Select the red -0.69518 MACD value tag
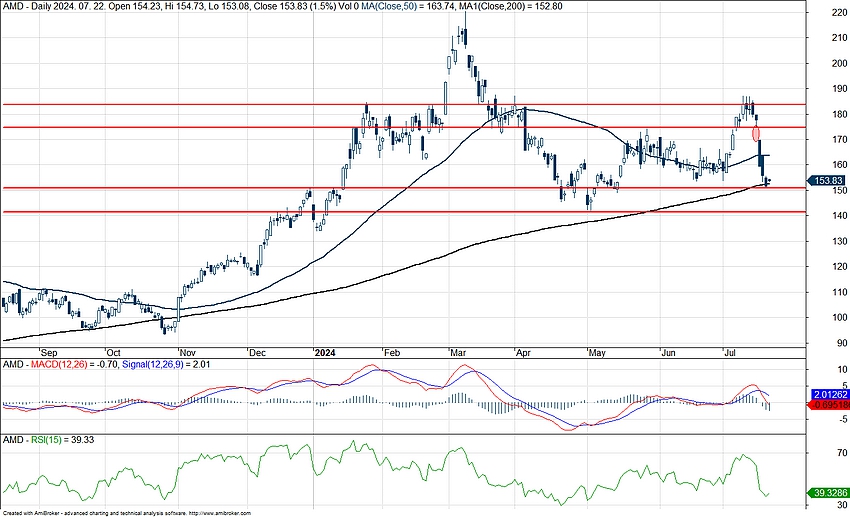The height and width of the screenshot is (517, 850). click(x=829, y=405)
